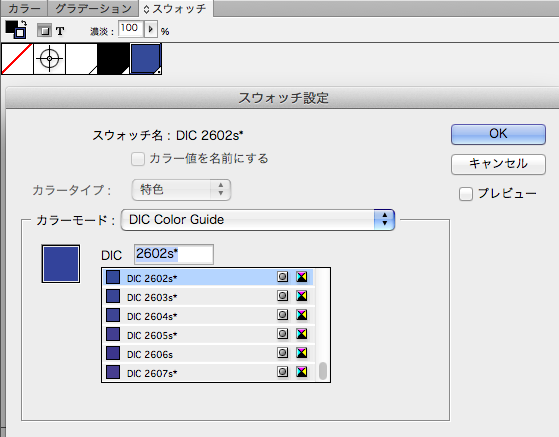Click spot color icon on DIC 2607s* row

tap(283, 372)
